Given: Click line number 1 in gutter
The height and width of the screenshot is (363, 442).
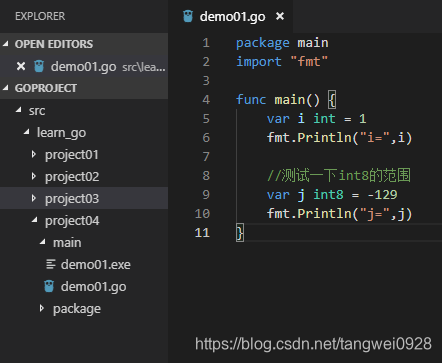Looking at the screenshot, I should tap(206, 43).
